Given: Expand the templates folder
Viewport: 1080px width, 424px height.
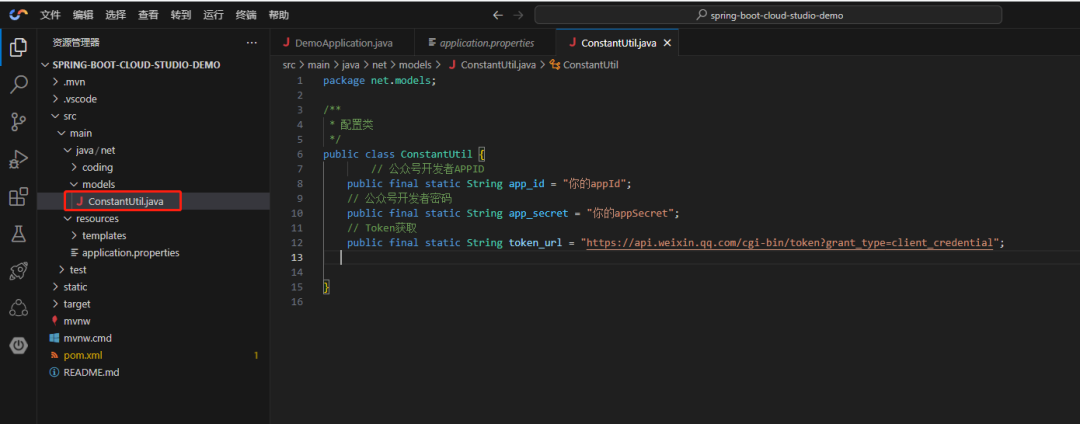Looking at the screenshot, I should (x=153, y=235).
